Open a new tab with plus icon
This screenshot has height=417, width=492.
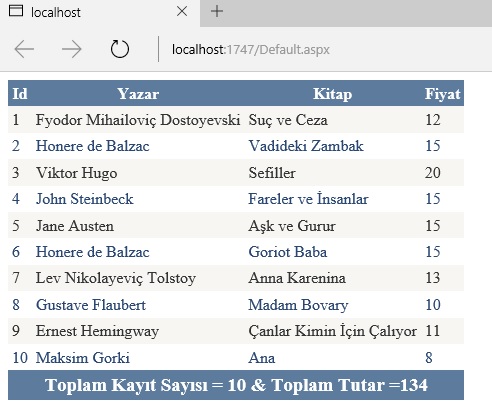click(217, 11)
